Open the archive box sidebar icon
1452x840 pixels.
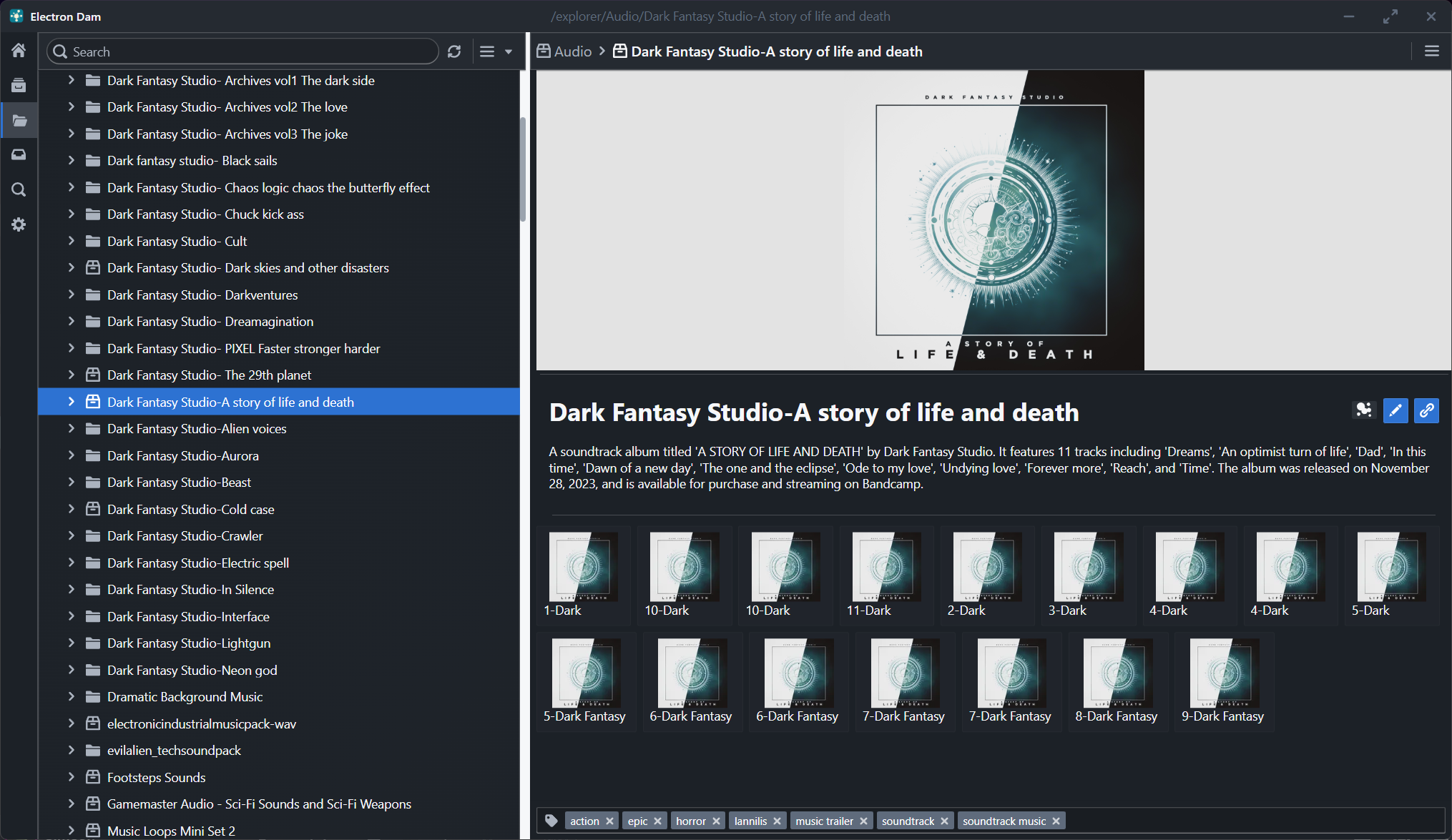[19, 86]
